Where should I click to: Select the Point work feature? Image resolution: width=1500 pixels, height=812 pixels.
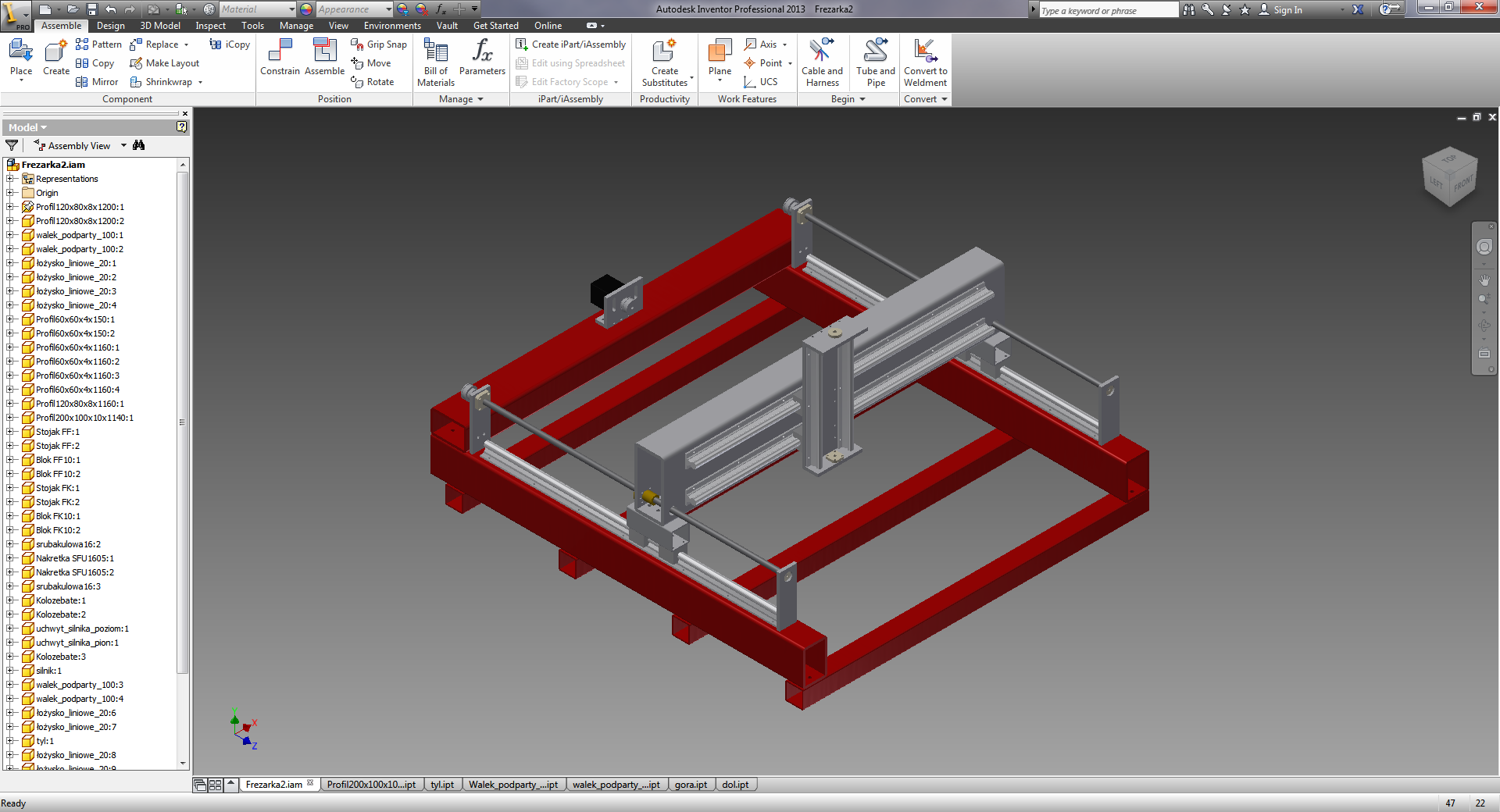[763, 63]
